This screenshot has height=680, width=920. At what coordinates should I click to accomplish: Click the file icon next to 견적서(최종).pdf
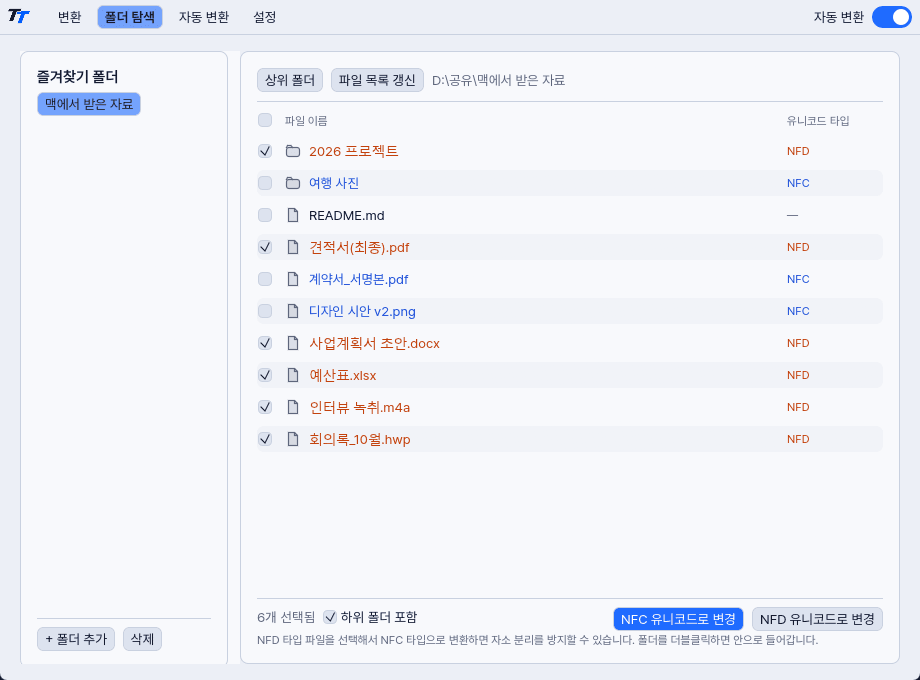click(x=293, y=247)
